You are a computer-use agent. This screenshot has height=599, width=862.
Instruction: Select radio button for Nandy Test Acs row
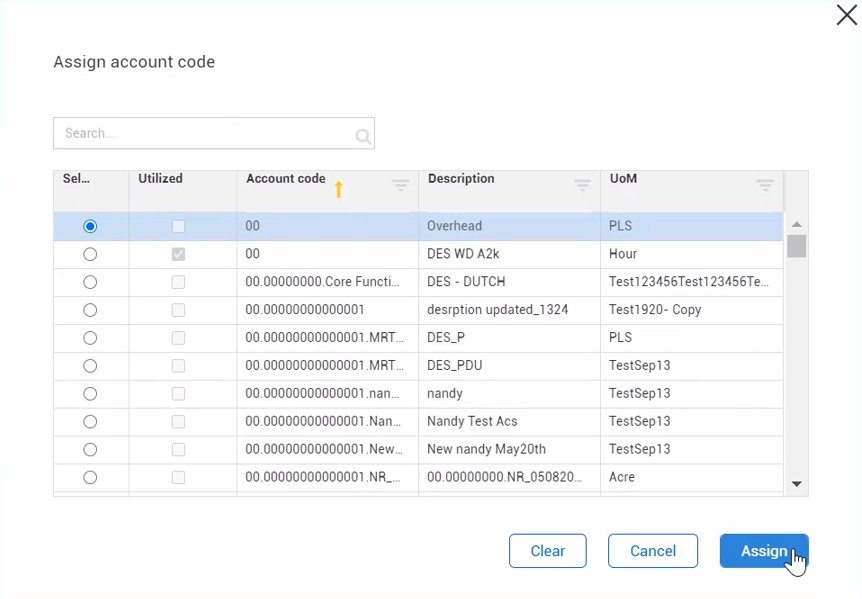coord(90,421)
